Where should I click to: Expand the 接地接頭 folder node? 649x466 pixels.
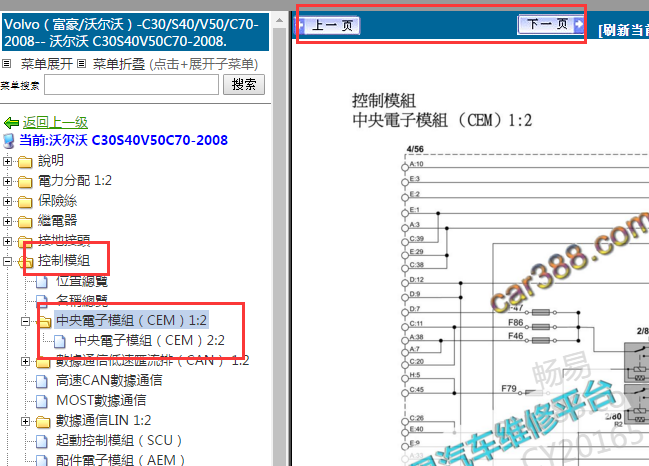(x=7, y=241)
